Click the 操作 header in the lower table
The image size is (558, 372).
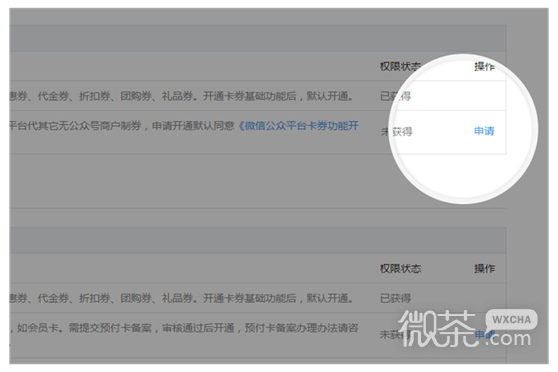(x=484, y=269)
